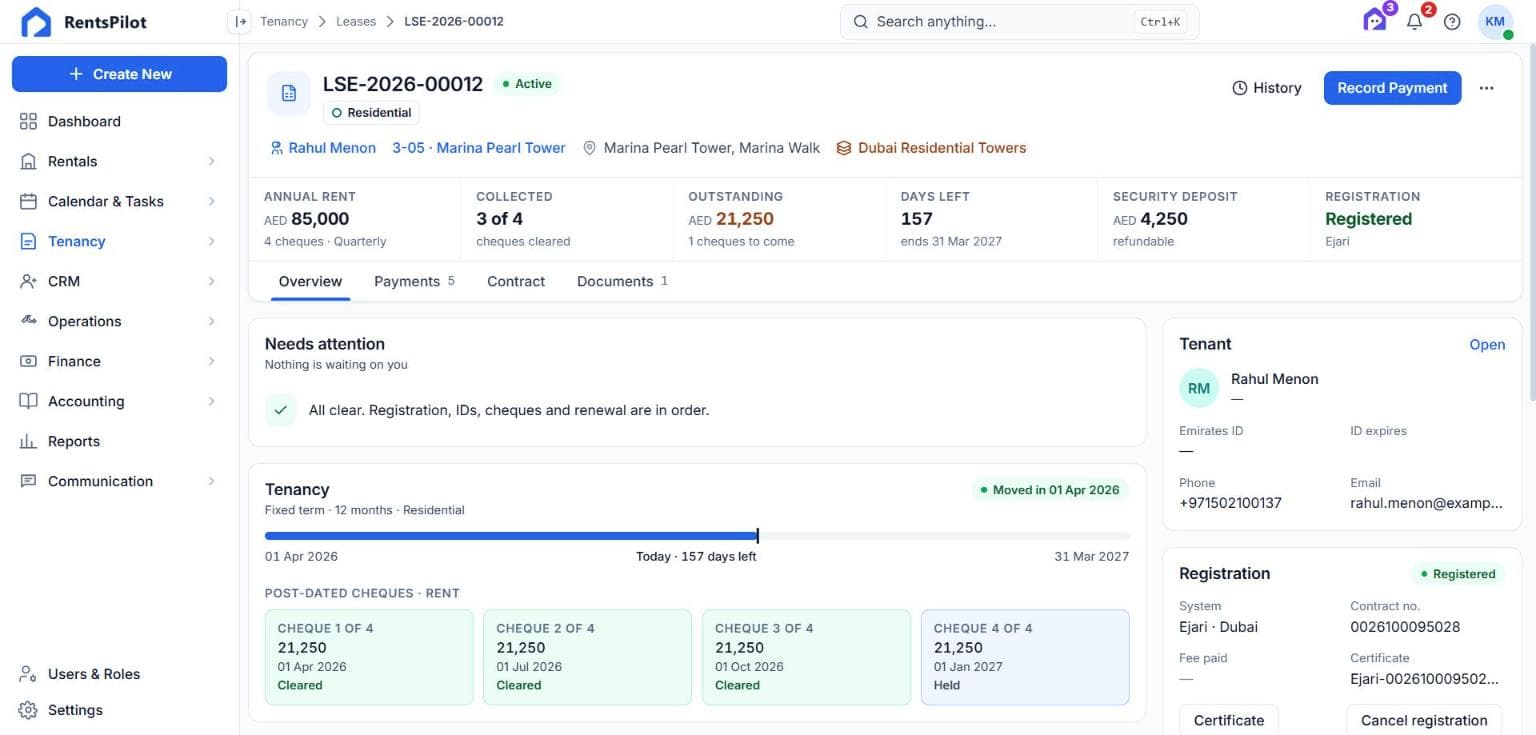Open the Rahul Menon tenant link in header

click(x=323, y=148)
